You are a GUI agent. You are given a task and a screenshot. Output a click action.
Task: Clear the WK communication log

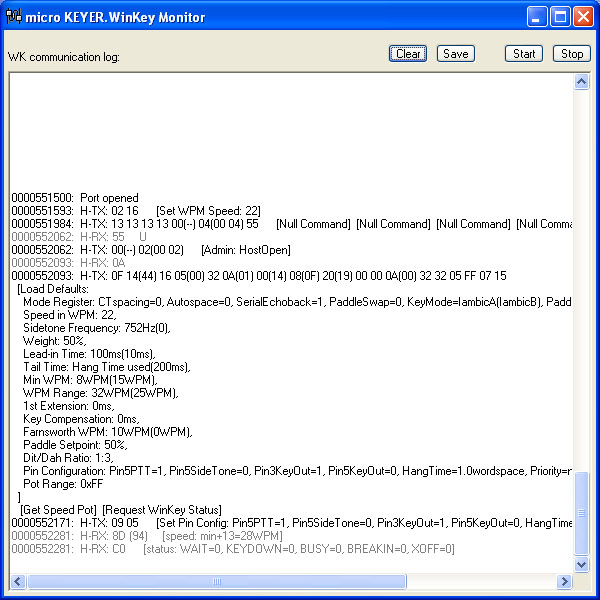pyautogui.click(x=408, y=54)
